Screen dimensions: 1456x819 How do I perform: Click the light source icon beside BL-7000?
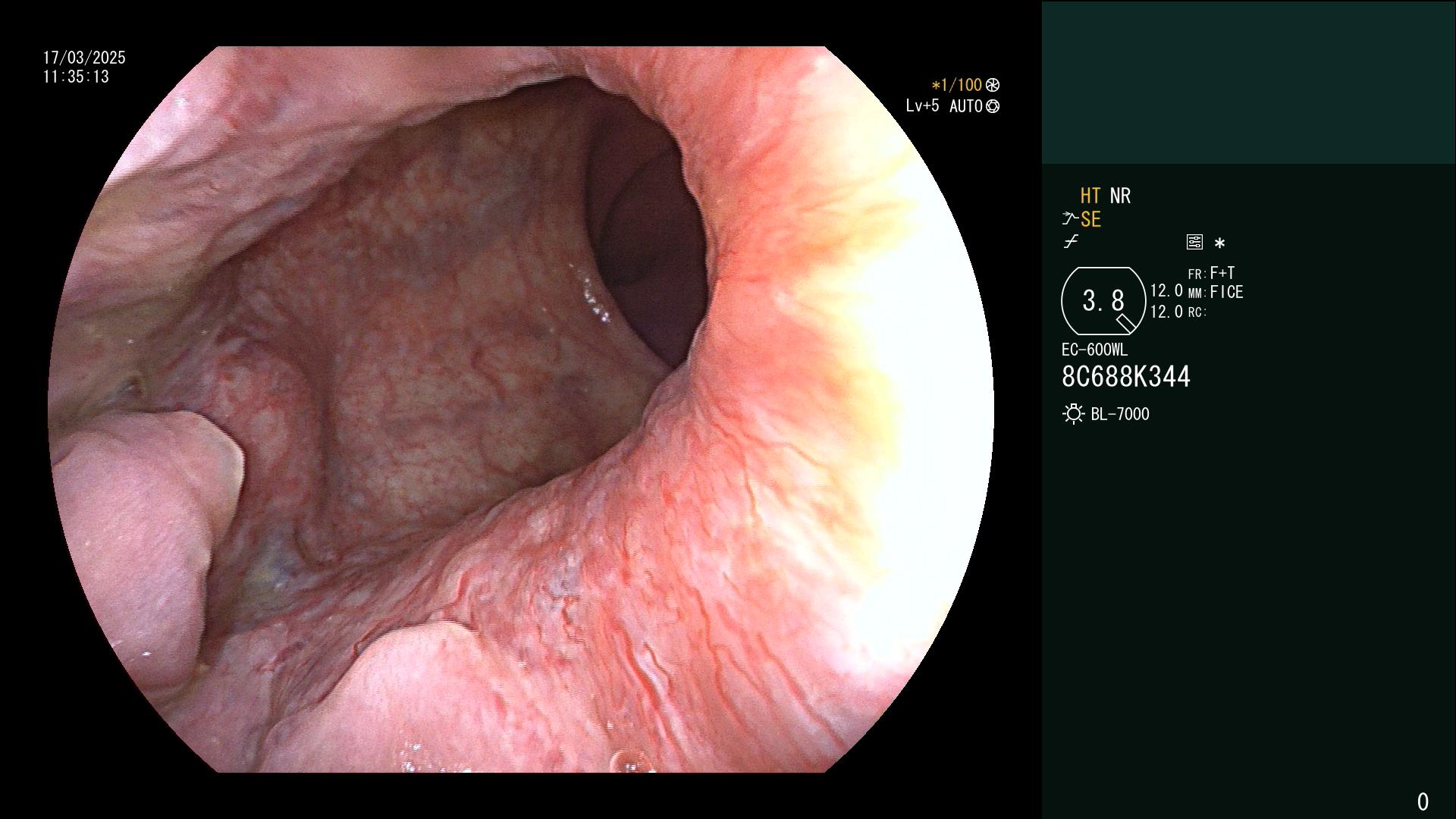tap(1073, 414)
